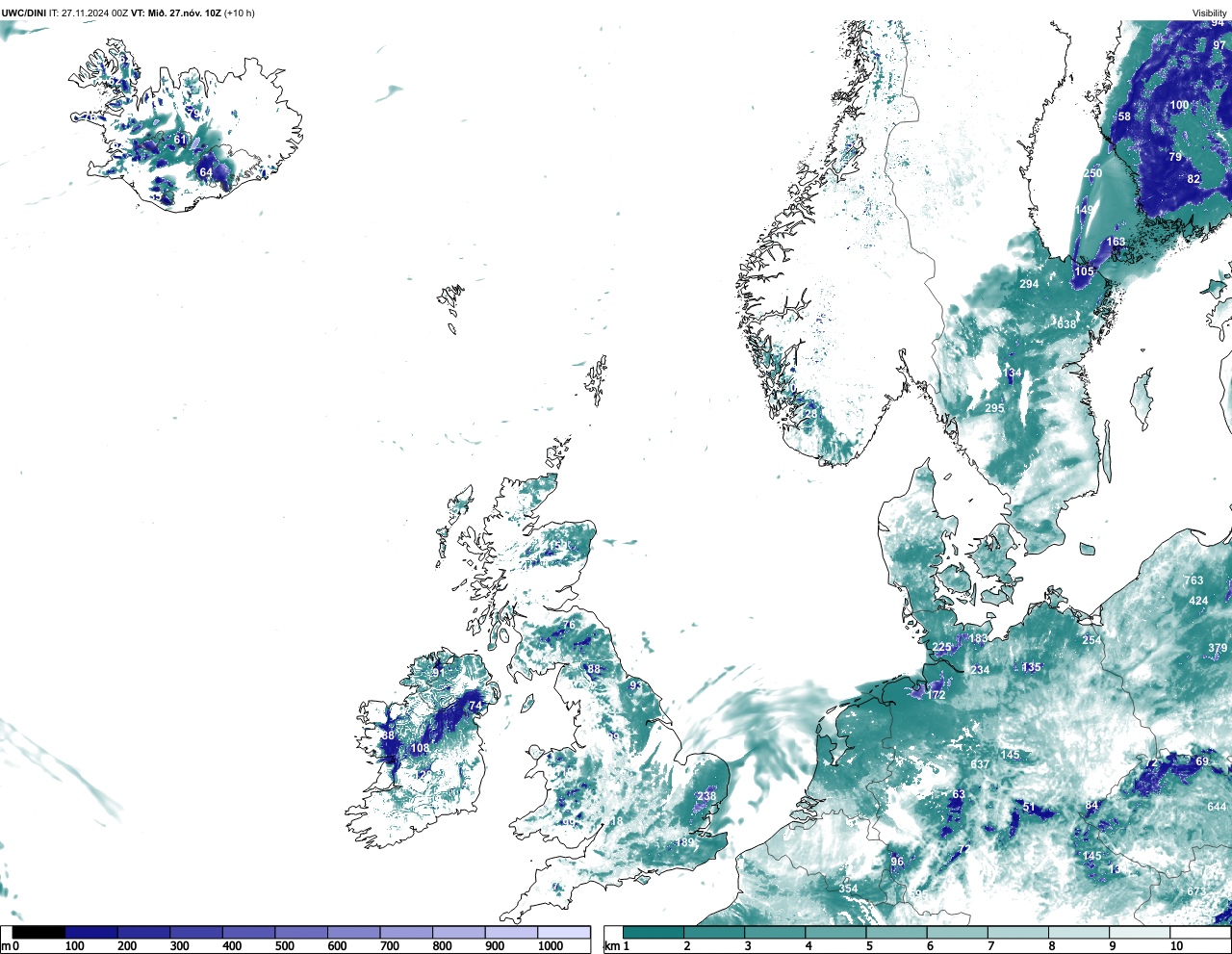Click the '61' value over Iceland
The height and width of the screenshot is (954, 1232).
(x=180, y=140)
